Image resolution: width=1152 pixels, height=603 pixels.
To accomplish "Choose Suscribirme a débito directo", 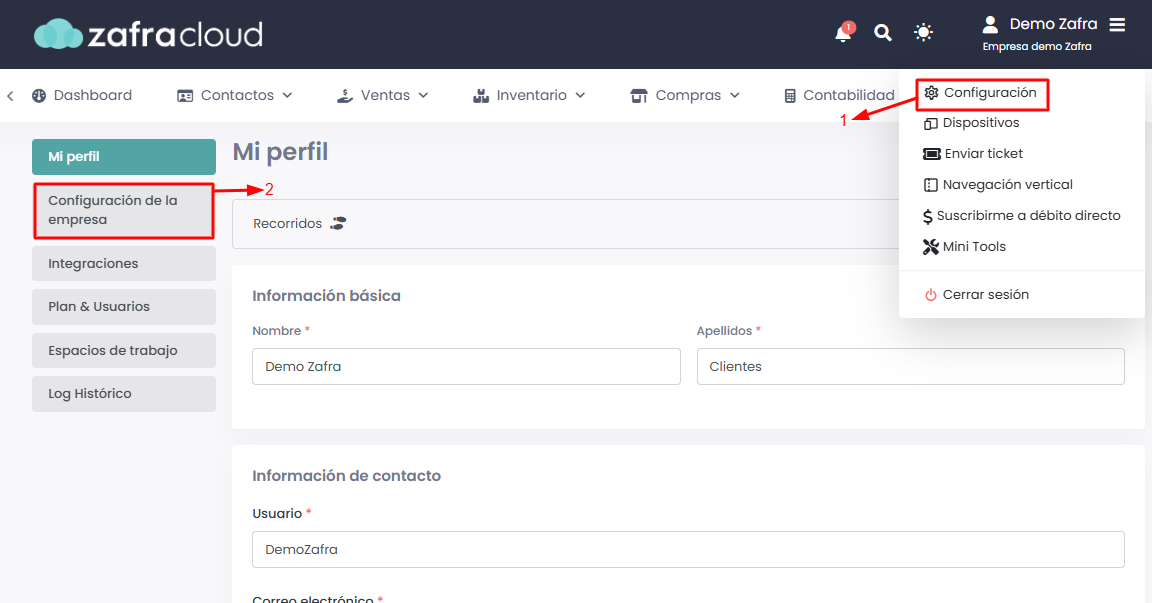I will [x=1021, y=216].
